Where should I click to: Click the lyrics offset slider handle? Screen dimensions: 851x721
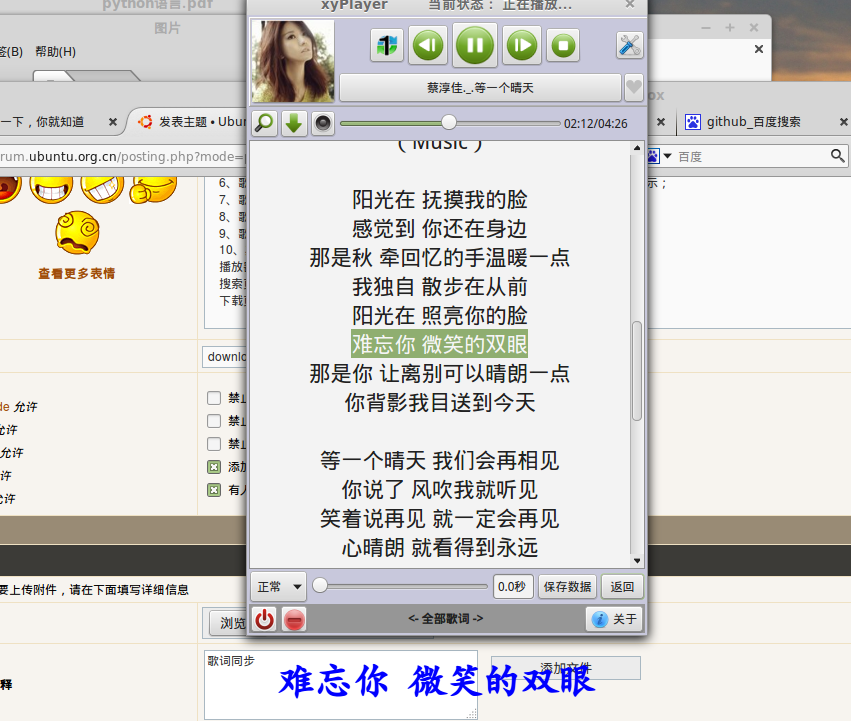point(320,585)
